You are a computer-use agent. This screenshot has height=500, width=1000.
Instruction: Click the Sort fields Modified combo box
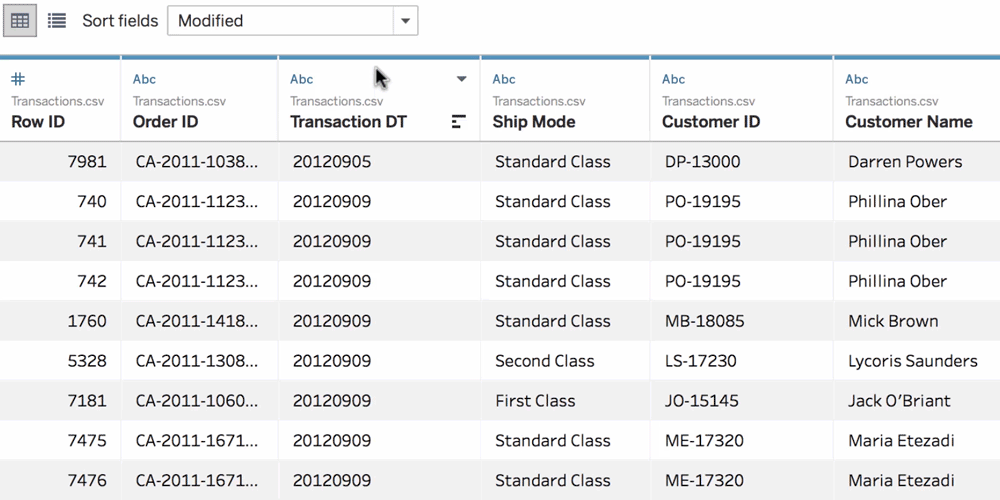coord(293,21)
